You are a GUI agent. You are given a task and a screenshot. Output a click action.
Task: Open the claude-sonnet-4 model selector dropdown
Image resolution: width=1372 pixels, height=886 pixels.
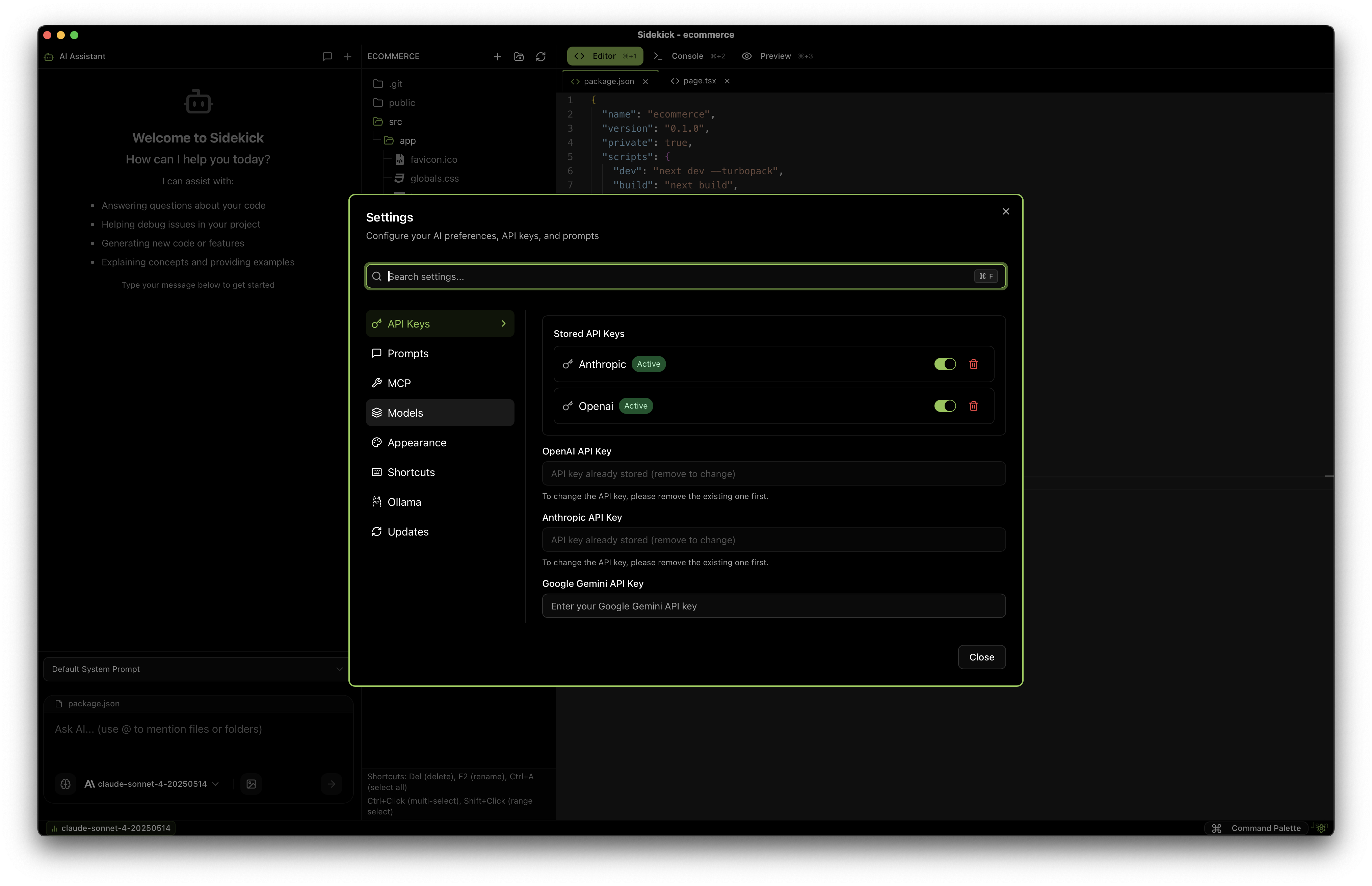click(153, 784)
